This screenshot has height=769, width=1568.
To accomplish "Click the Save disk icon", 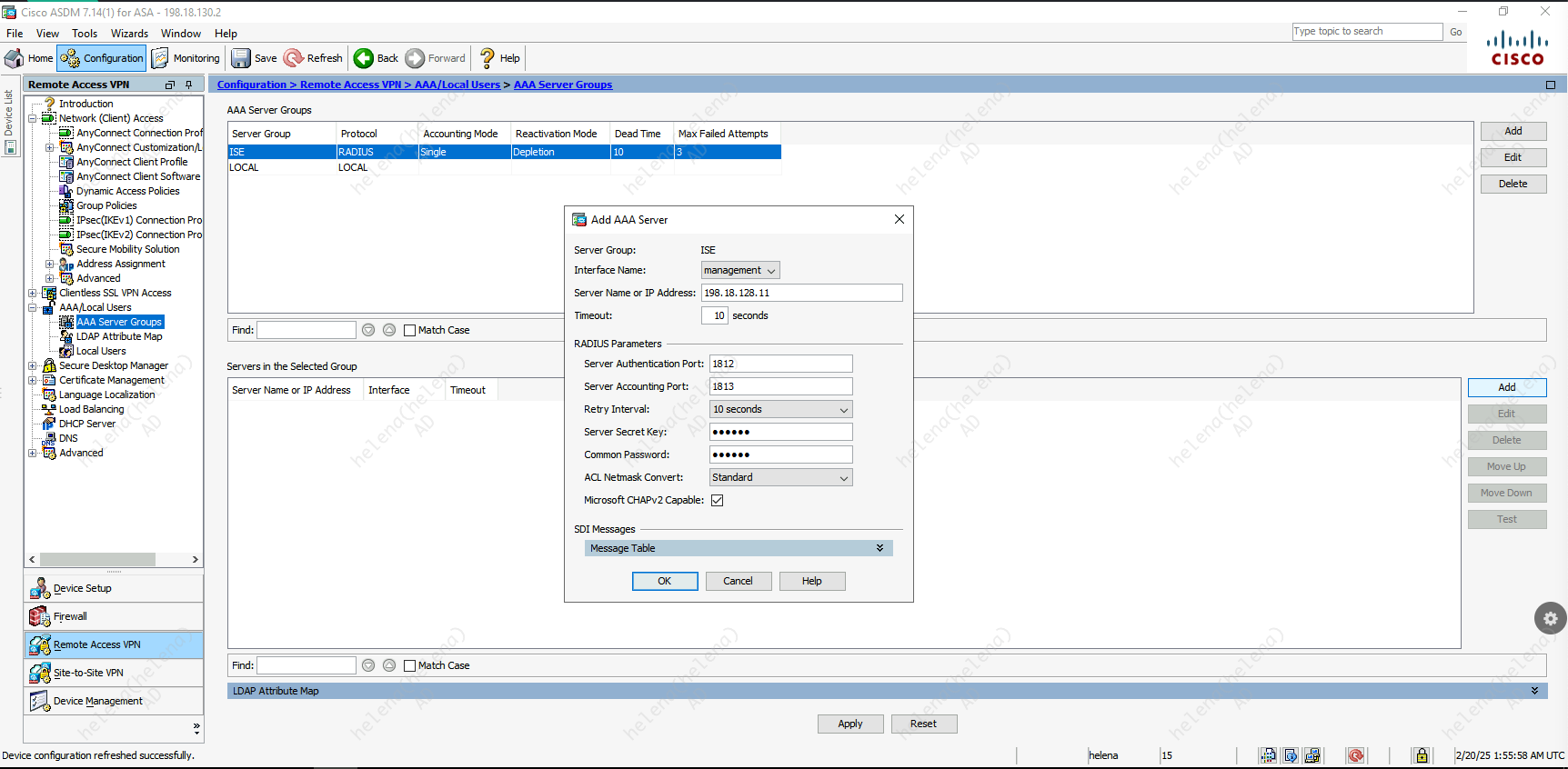I will click(x=241, y=58).
